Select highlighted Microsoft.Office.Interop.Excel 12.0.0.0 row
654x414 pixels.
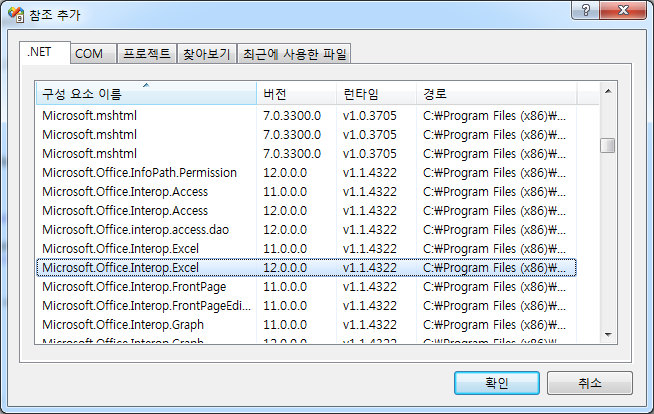[x=307, y=268]
